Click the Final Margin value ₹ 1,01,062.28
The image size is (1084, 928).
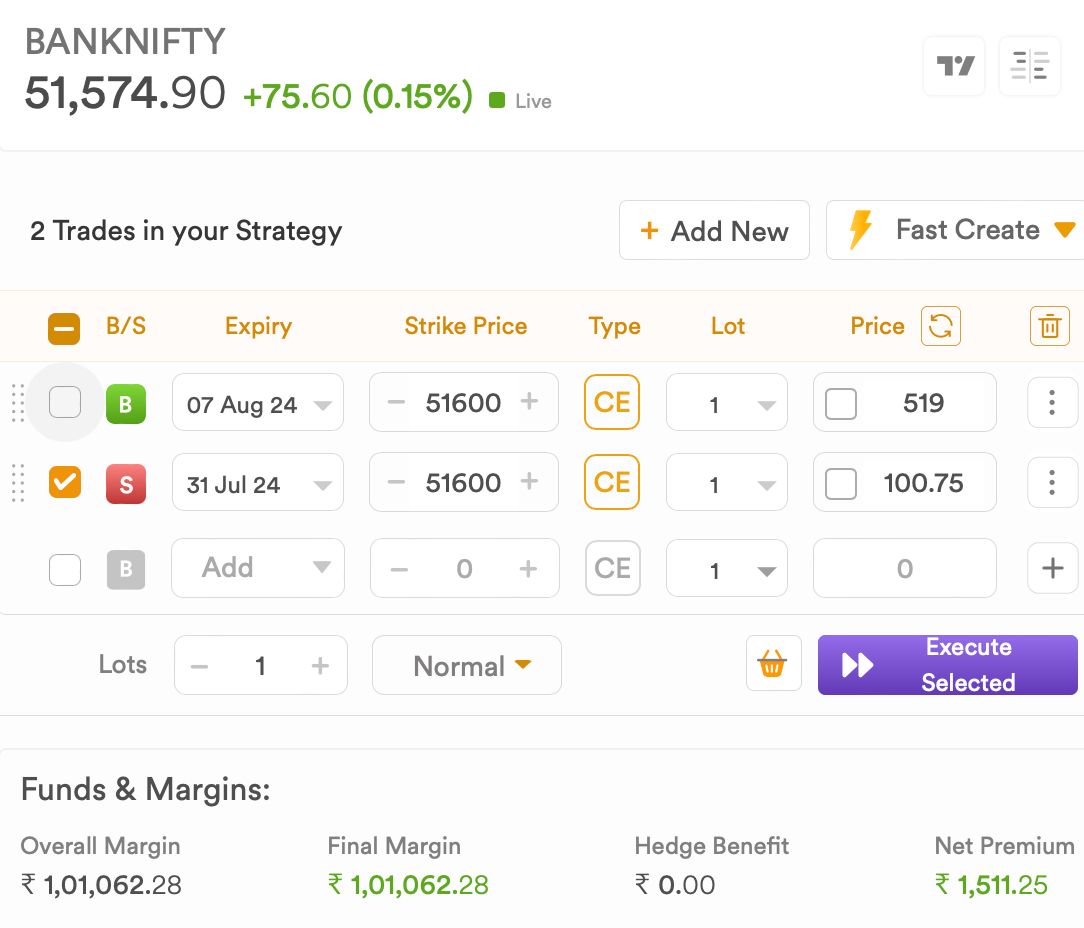(x=408, y=884)
